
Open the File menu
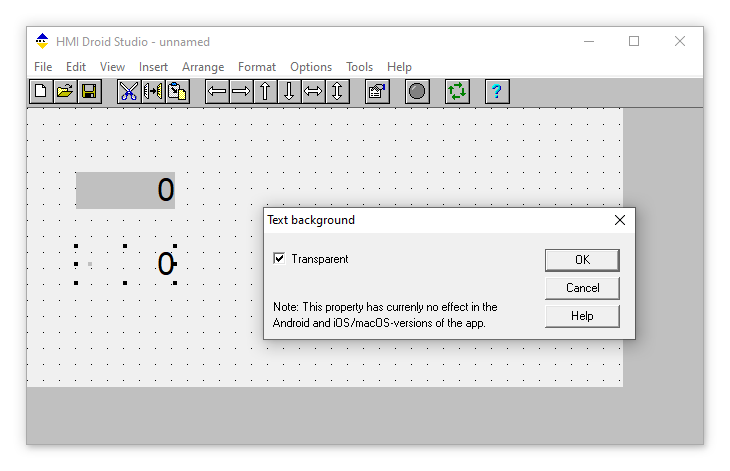click(43, 67)
